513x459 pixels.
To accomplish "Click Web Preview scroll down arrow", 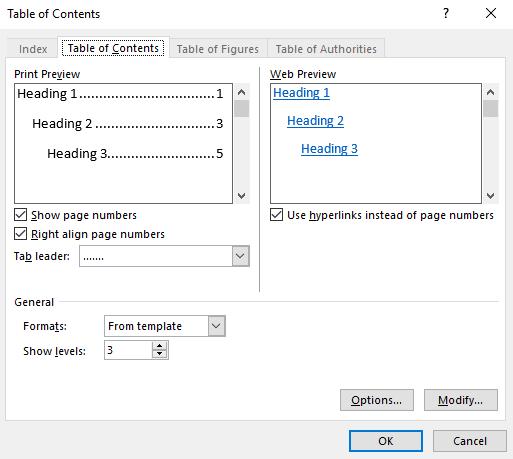I will (x=490, y=196).
